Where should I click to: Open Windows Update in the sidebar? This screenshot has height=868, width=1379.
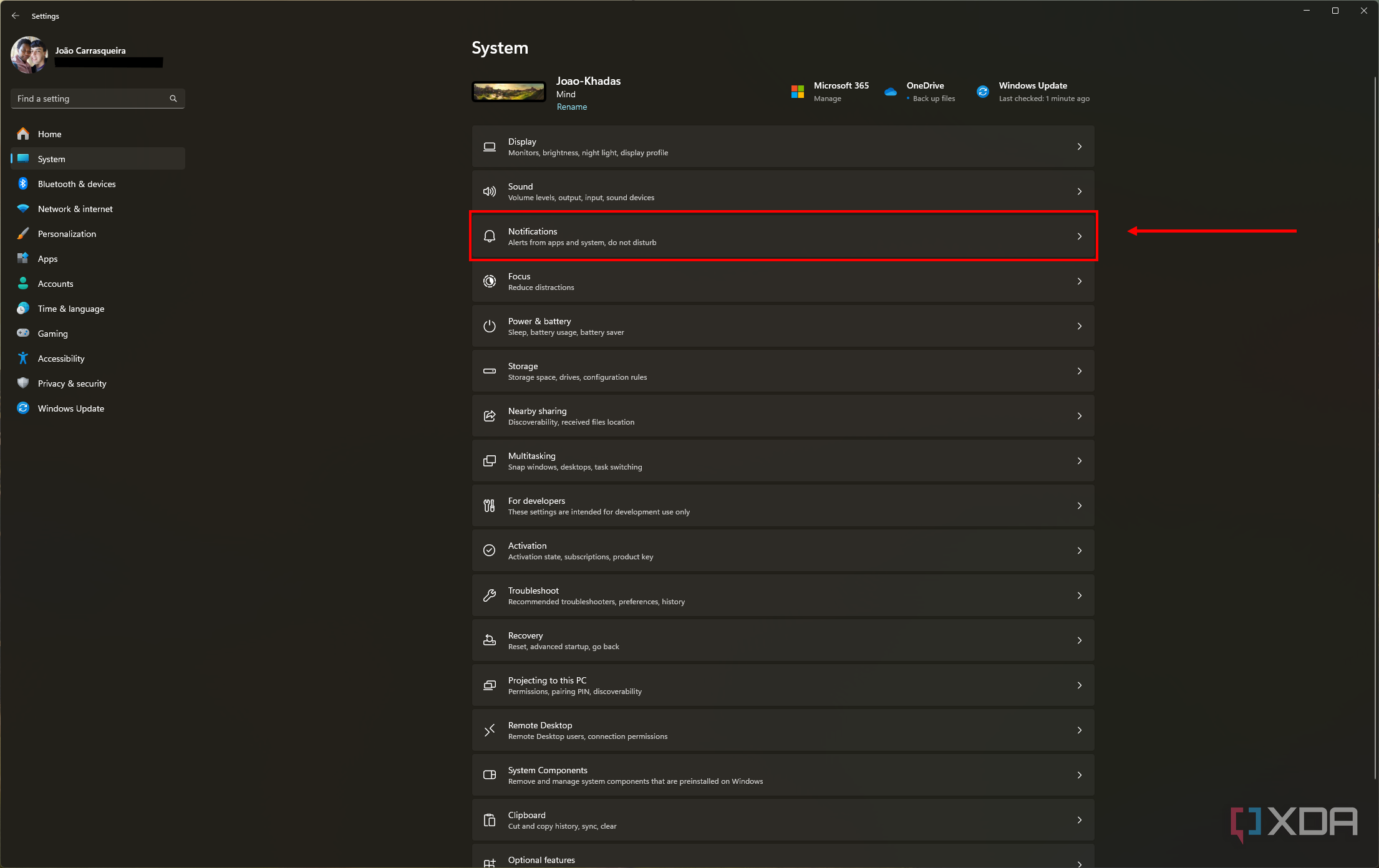click(98, 408)
